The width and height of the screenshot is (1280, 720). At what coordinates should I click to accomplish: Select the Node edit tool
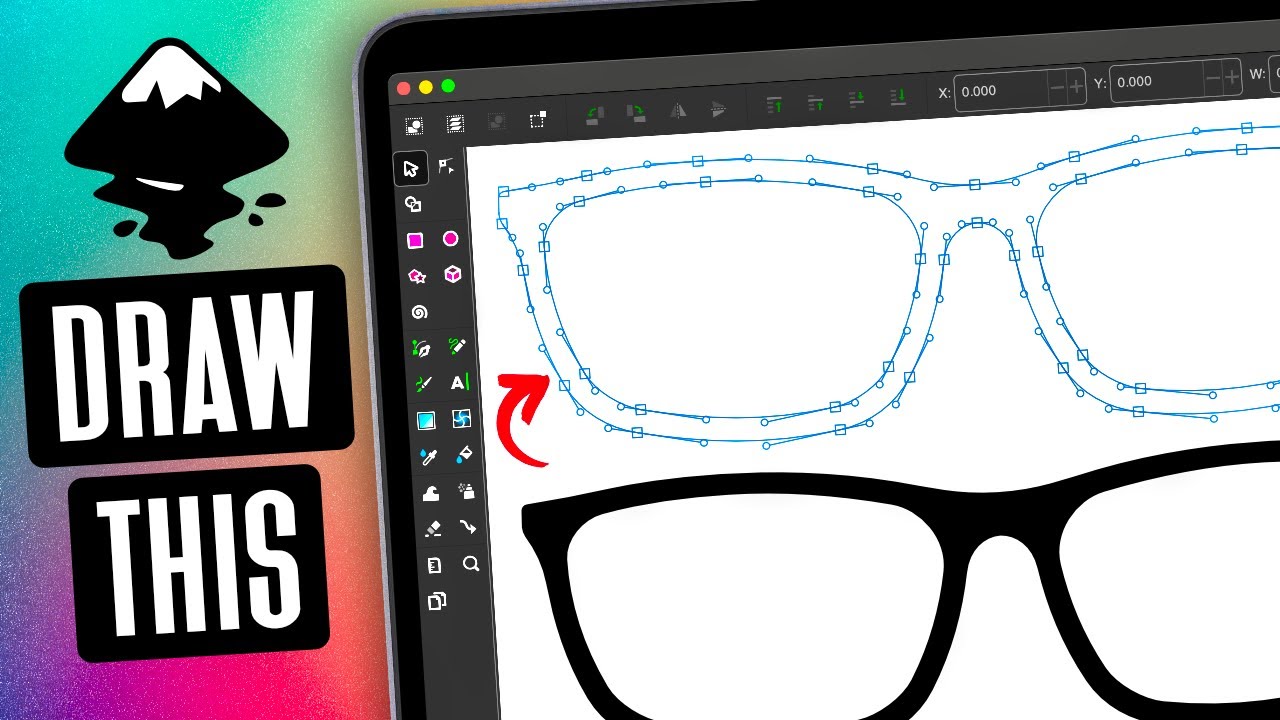[447, 167]
